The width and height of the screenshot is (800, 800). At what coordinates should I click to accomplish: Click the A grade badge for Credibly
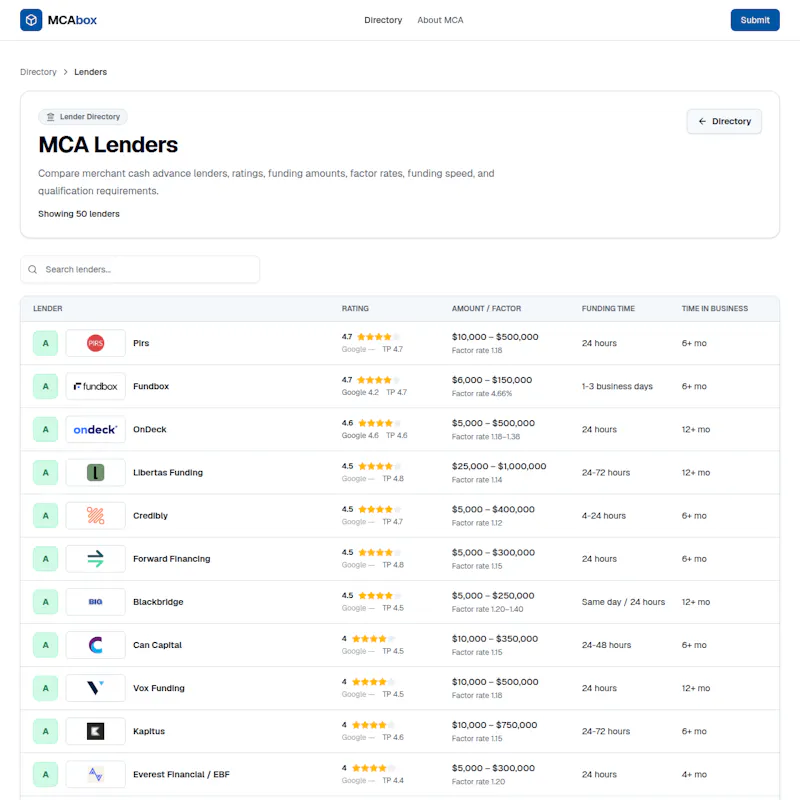coord(45,515)
